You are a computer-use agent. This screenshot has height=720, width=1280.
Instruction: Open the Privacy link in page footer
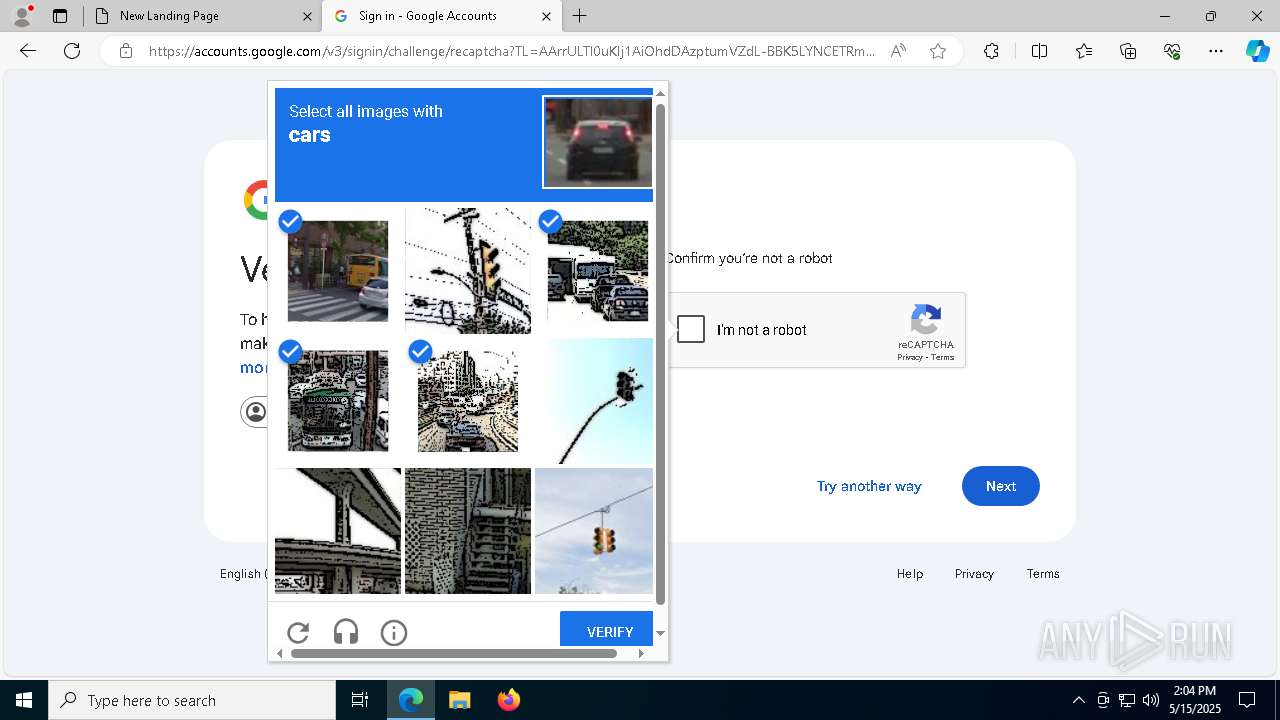[974, 573]
